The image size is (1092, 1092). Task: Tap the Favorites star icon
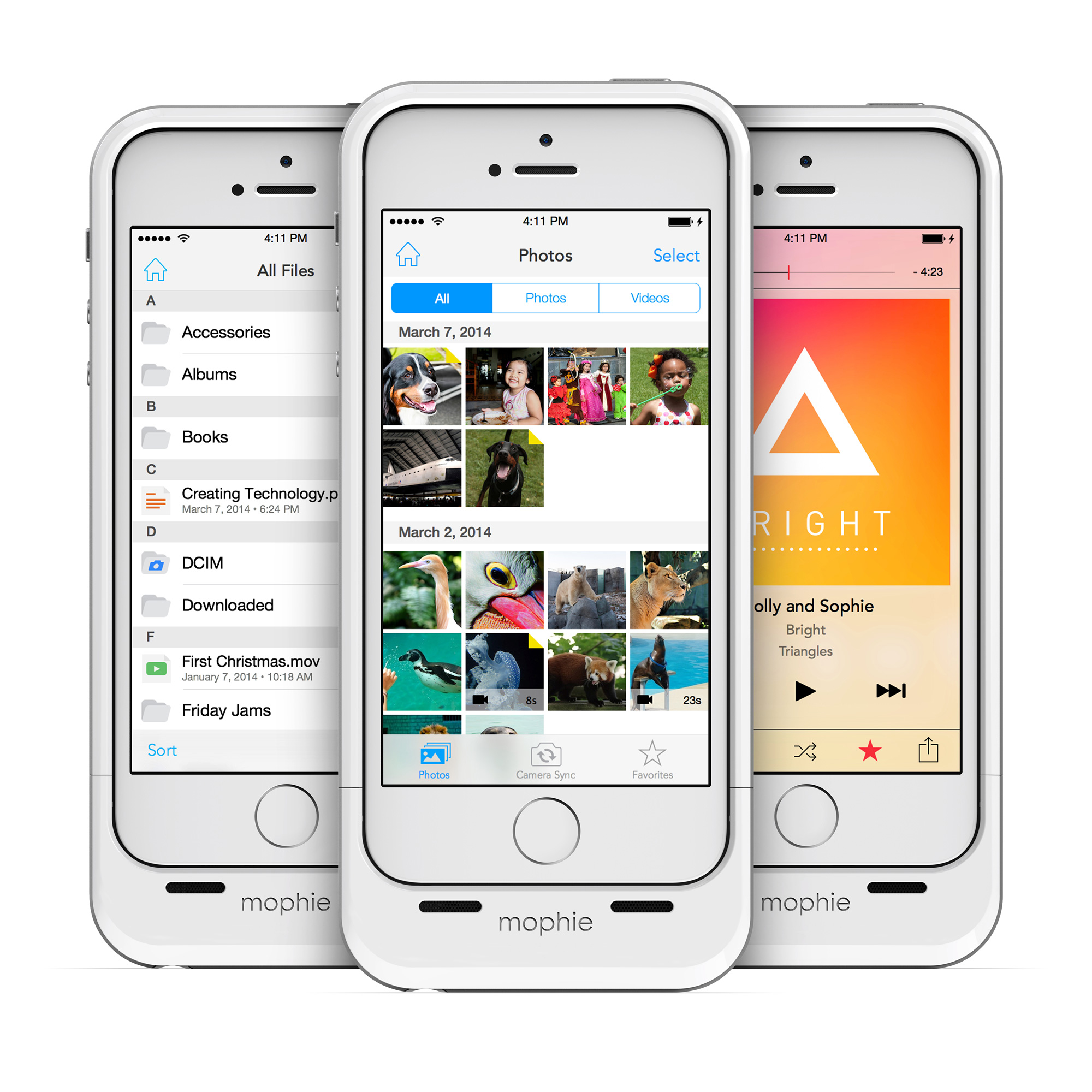(650, 750)
